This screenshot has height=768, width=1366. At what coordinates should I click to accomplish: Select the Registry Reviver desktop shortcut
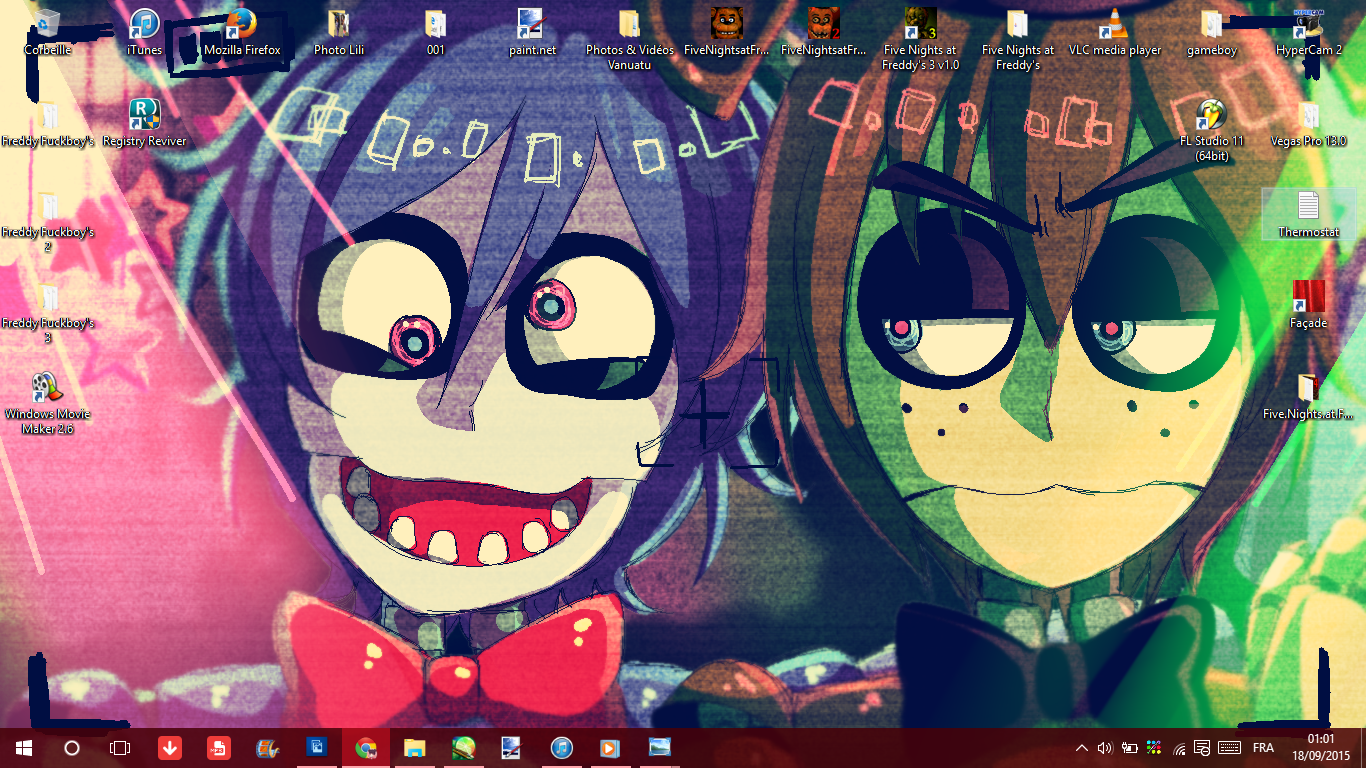coord(145,123)
